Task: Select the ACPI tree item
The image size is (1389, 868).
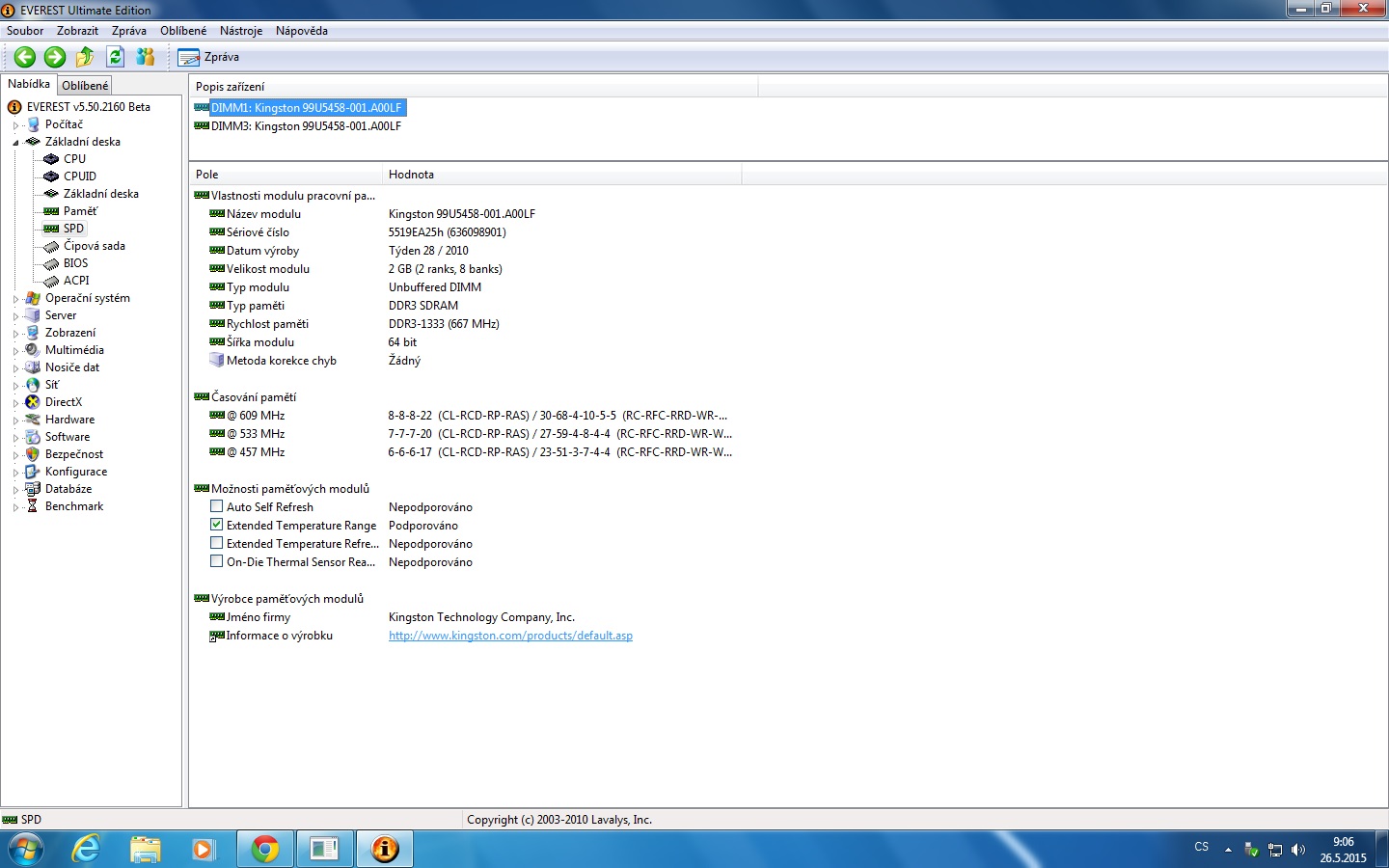Action: [x=76, y=281]
